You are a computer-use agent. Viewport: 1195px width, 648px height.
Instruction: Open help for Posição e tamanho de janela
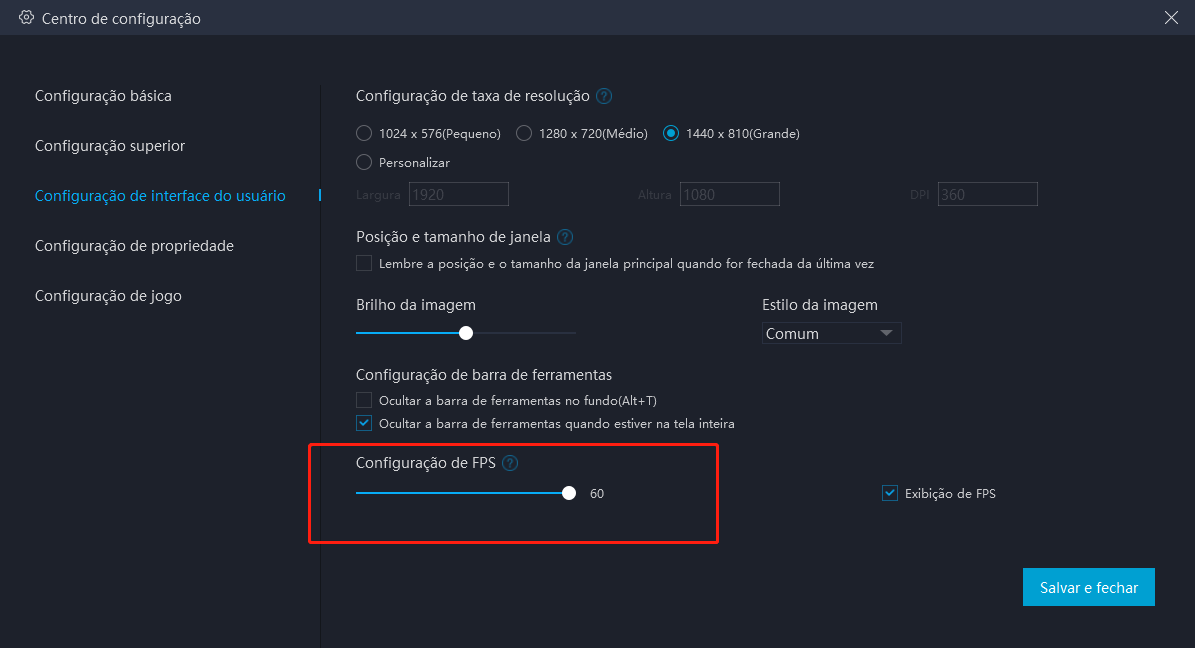565,237
